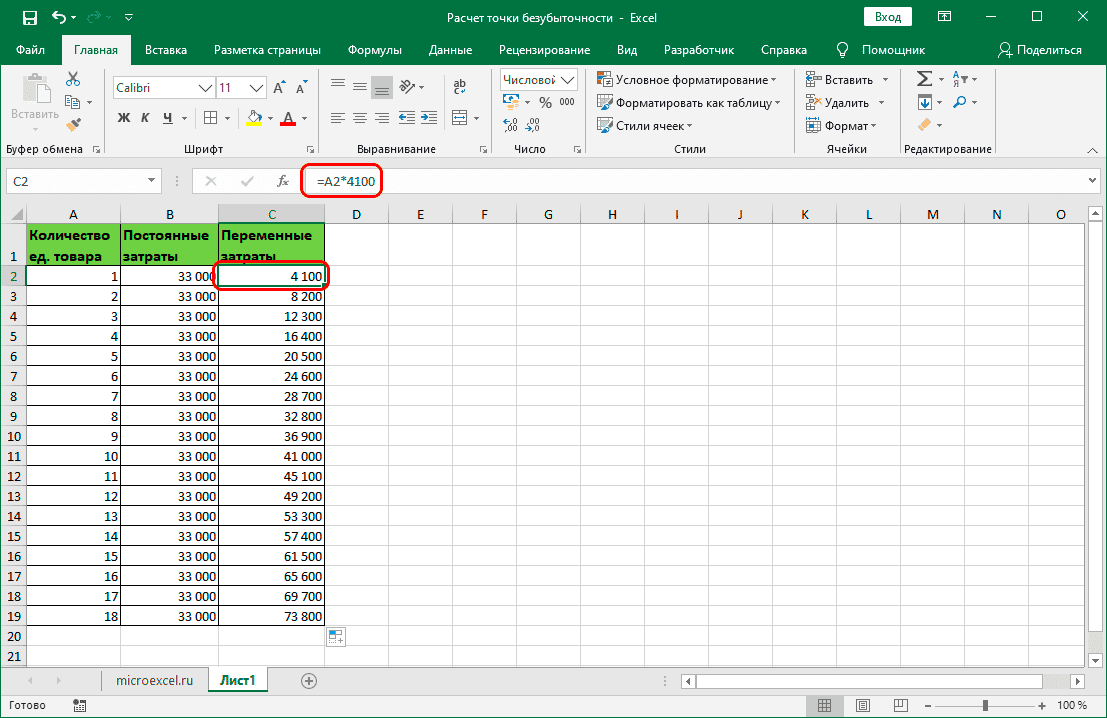Switch to the microexcel.ru sheet tab
This screenshot has width=1107, height=718.
click(154, 681)
